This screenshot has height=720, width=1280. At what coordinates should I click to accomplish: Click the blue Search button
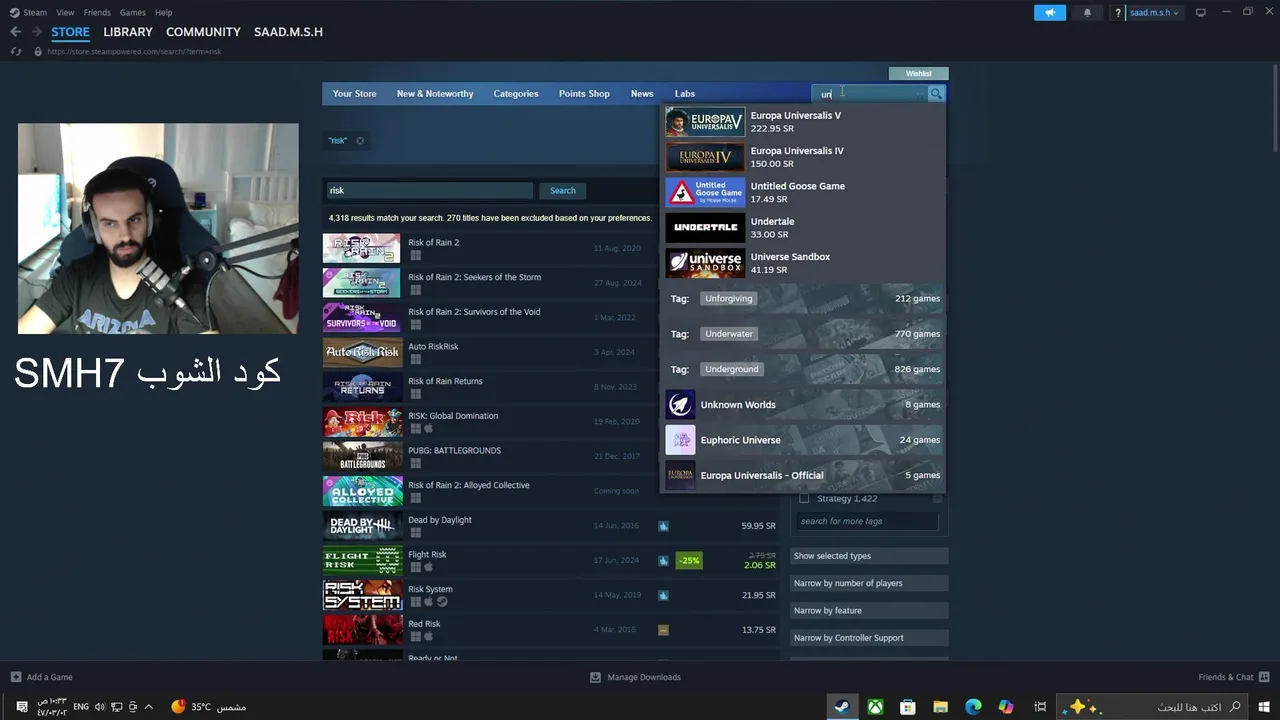pos(563,190)
